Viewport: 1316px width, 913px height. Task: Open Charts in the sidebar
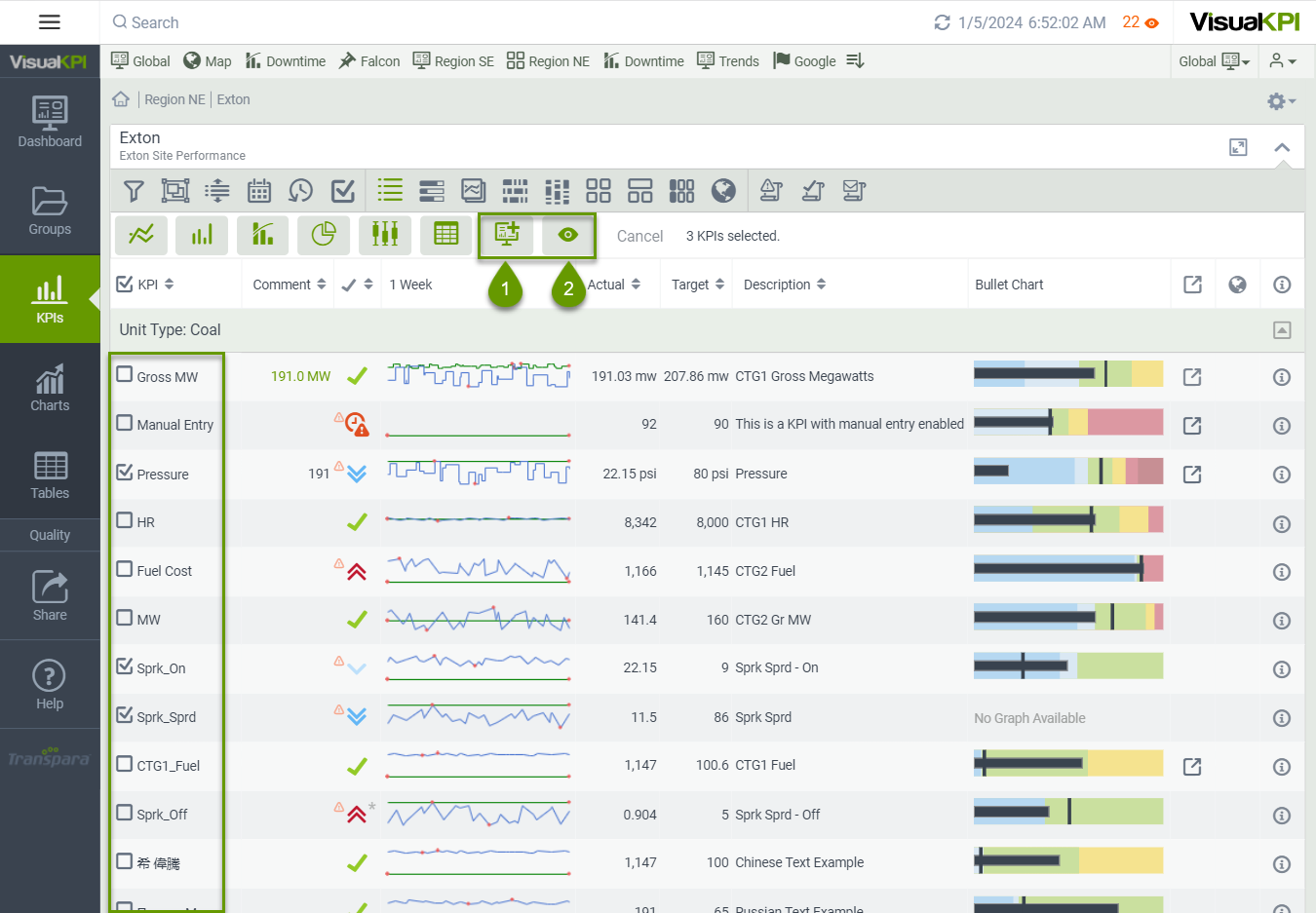tap(50, 388)
